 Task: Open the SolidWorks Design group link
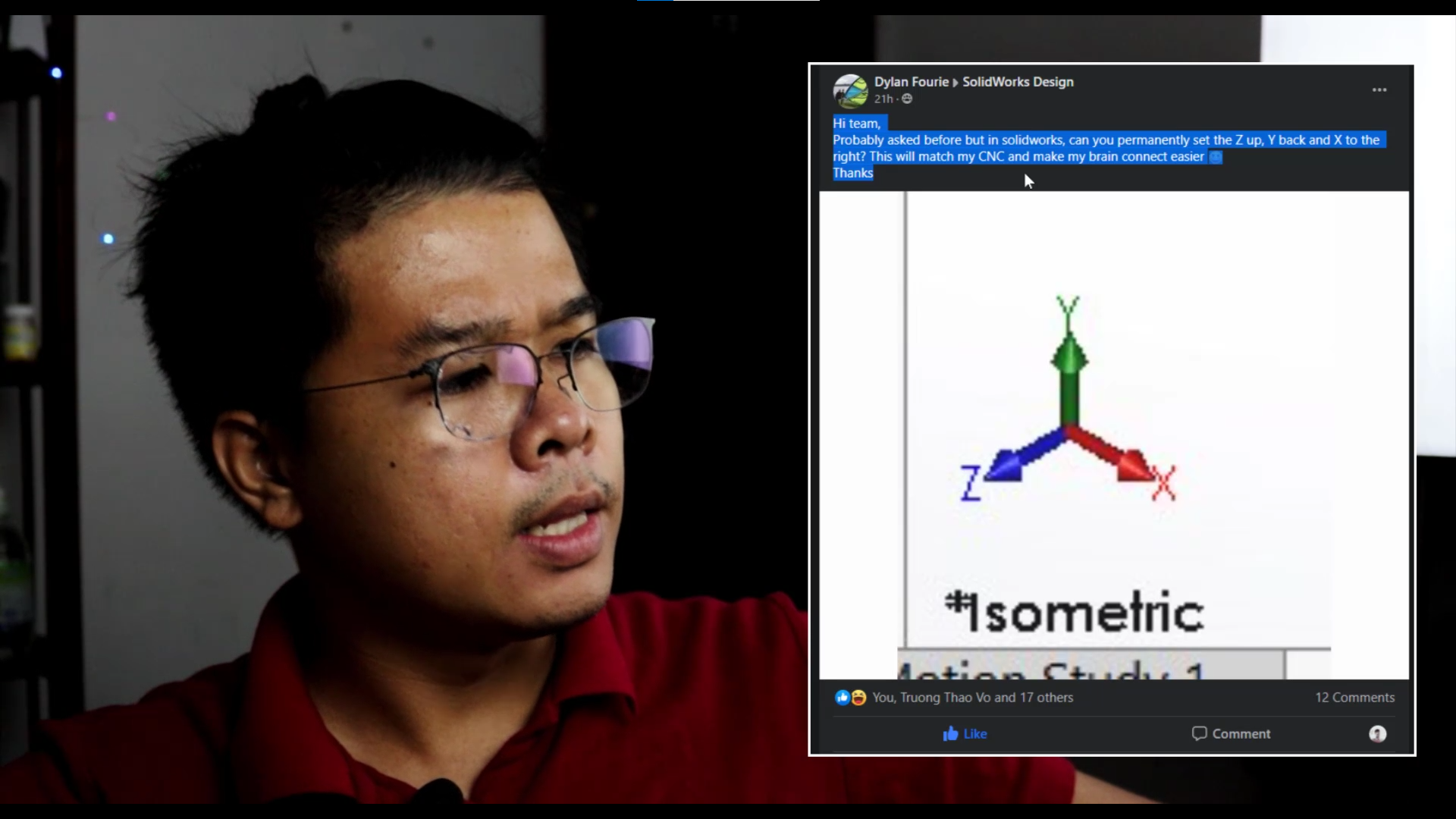click(x=1018, y=82)
